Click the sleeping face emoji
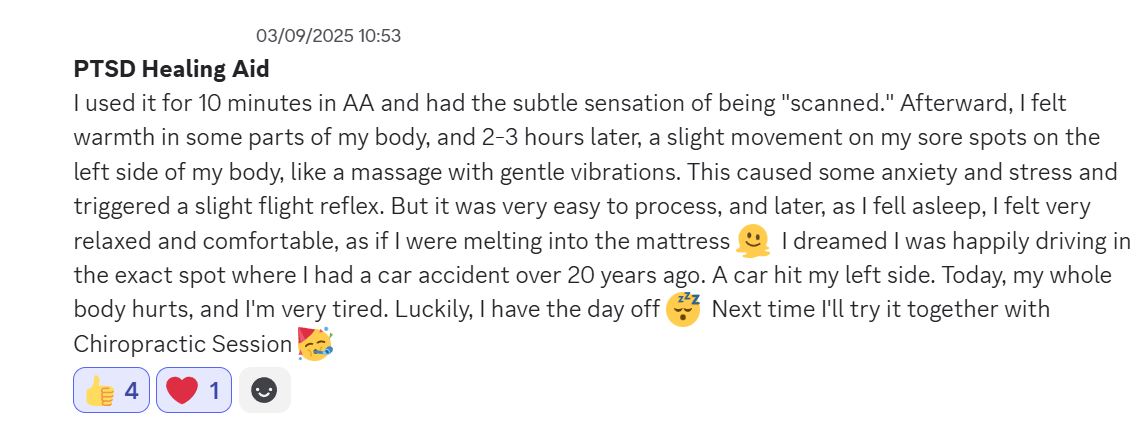 click(x=684, y=309)
